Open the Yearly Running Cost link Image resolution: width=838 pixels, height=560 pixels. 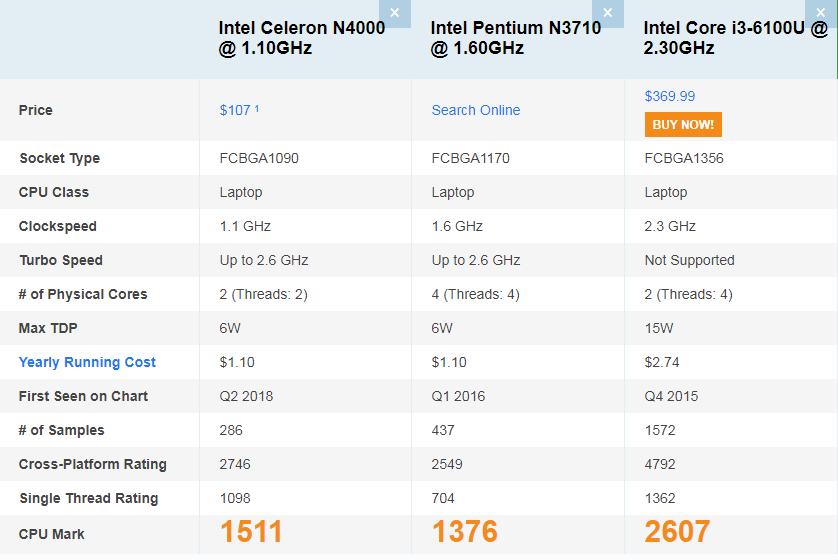click(88, 362)
